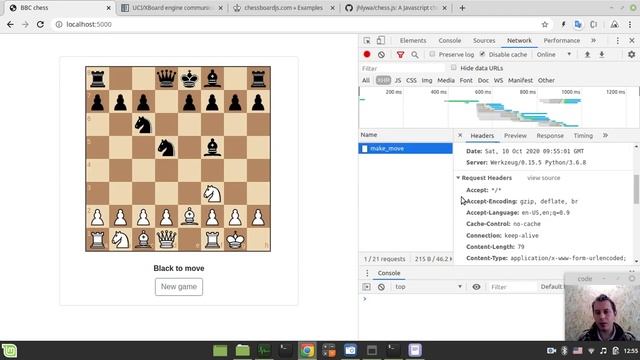Open screenshot camera app in taskbar
Viewport: 640px width, 360px height.
click(x=350, y=350)
